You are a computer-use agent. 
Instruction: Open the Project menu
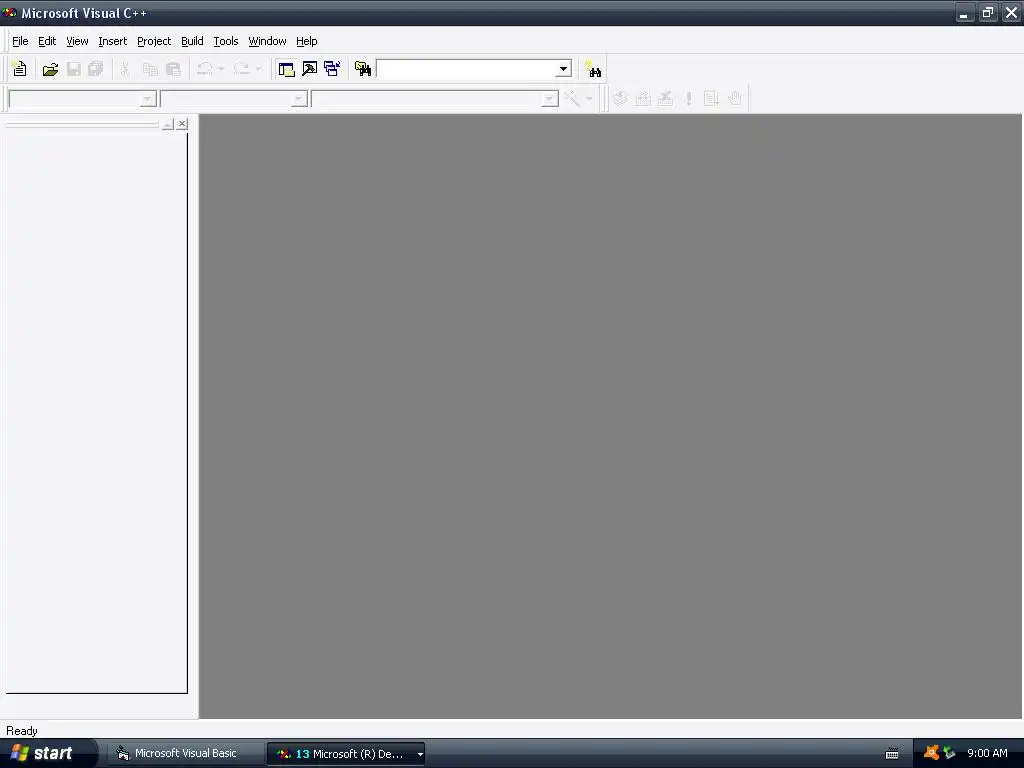click(x=154, y=41)
